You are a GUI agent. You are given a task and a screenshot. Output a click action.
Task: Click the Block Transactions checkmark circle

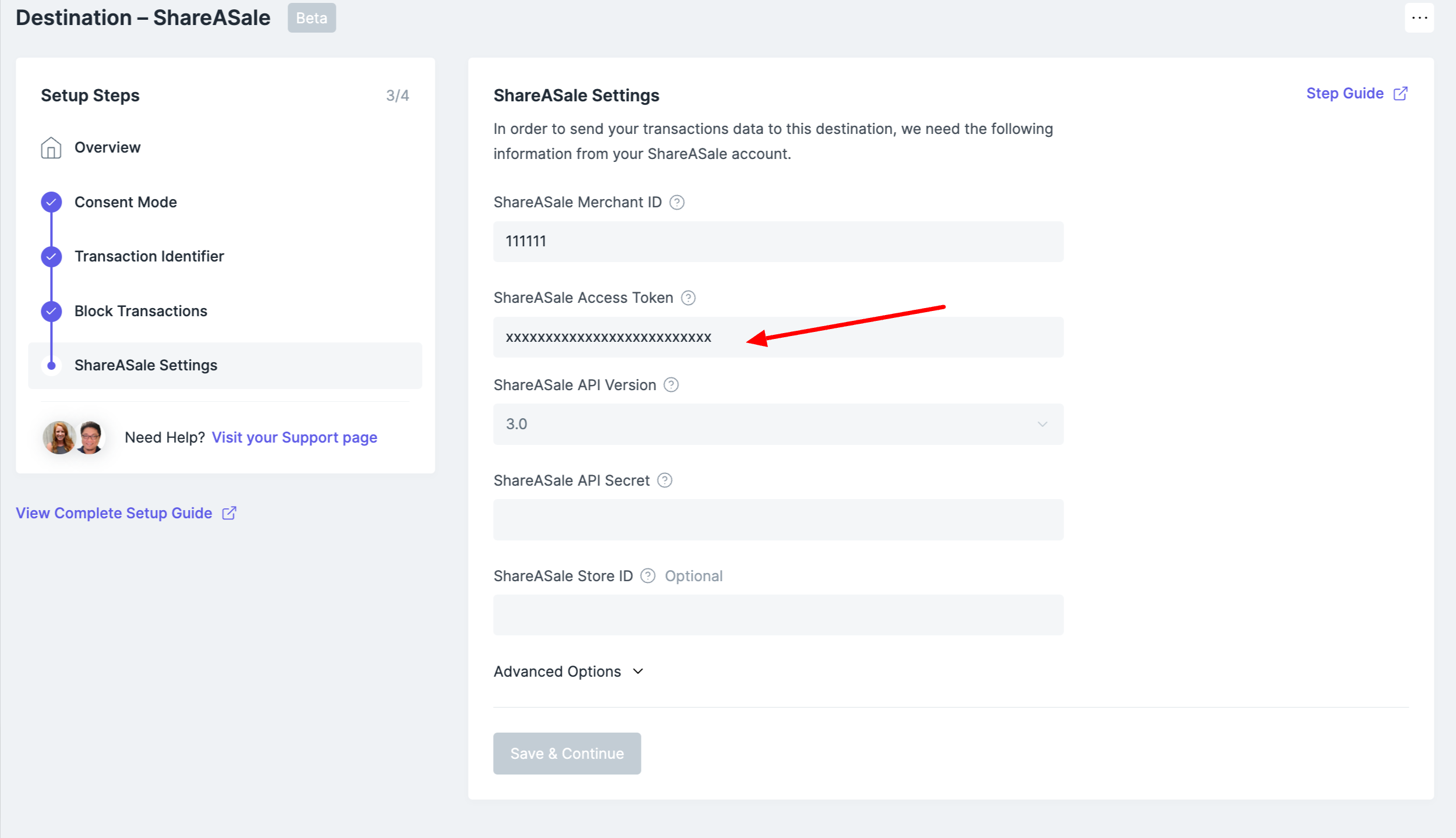tap(51, 311)
